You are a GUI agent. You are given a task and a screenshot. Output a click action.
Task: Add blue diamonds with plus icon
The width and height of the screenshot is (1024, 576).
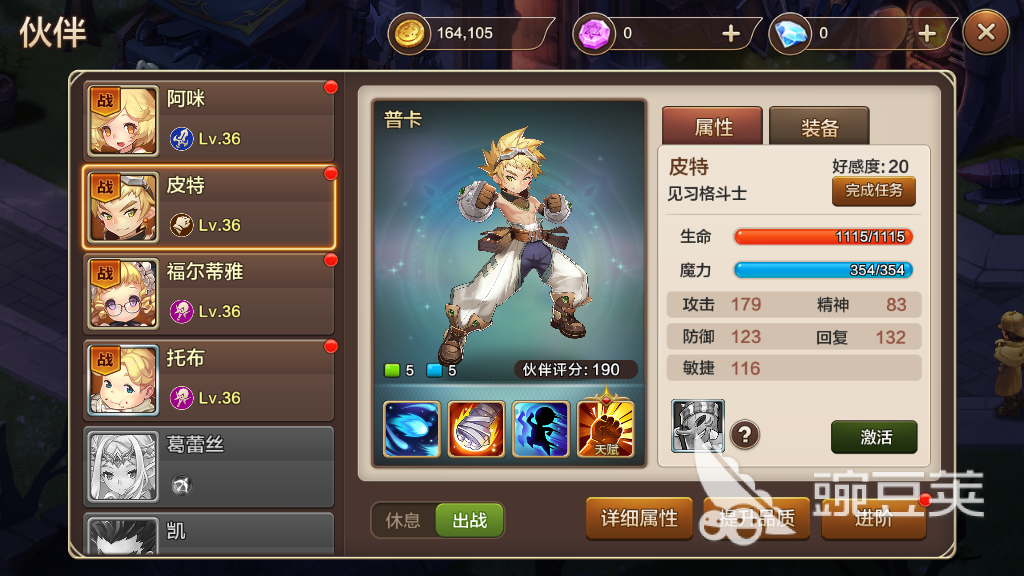tap(927, 33)
